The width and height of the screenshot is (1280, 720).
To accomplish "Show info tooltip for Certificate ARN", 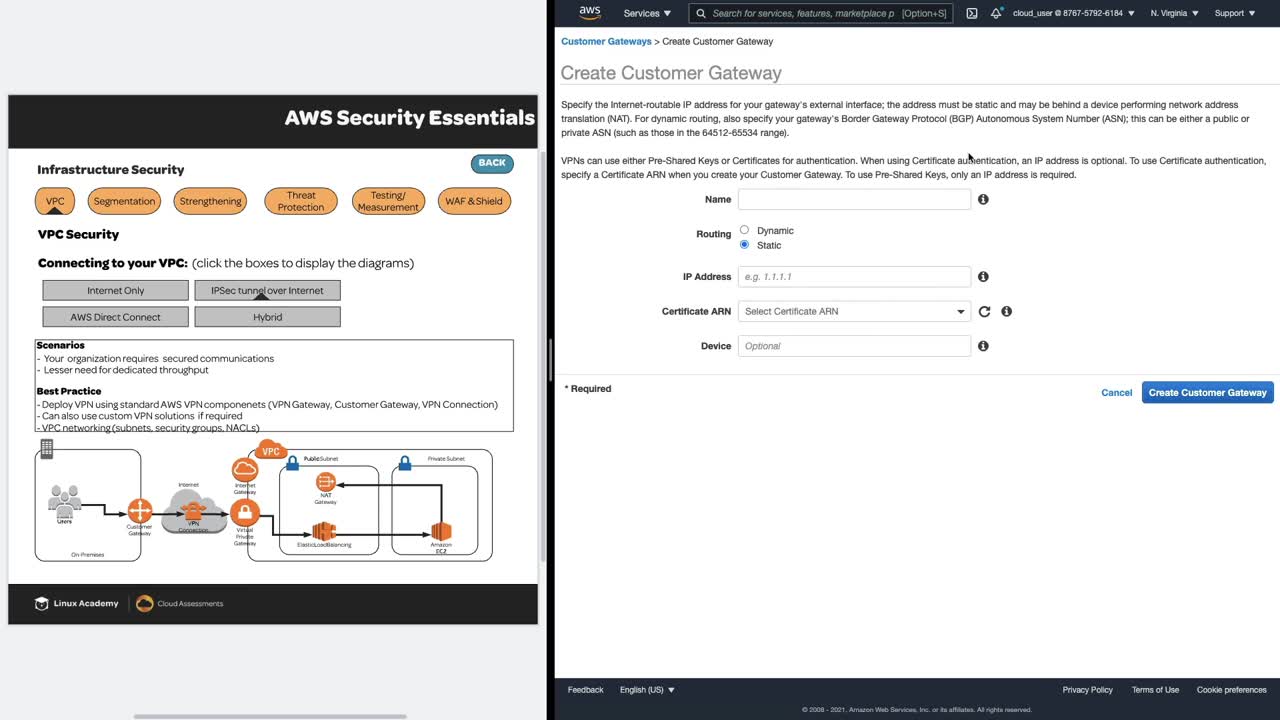I will [1006, 311].
